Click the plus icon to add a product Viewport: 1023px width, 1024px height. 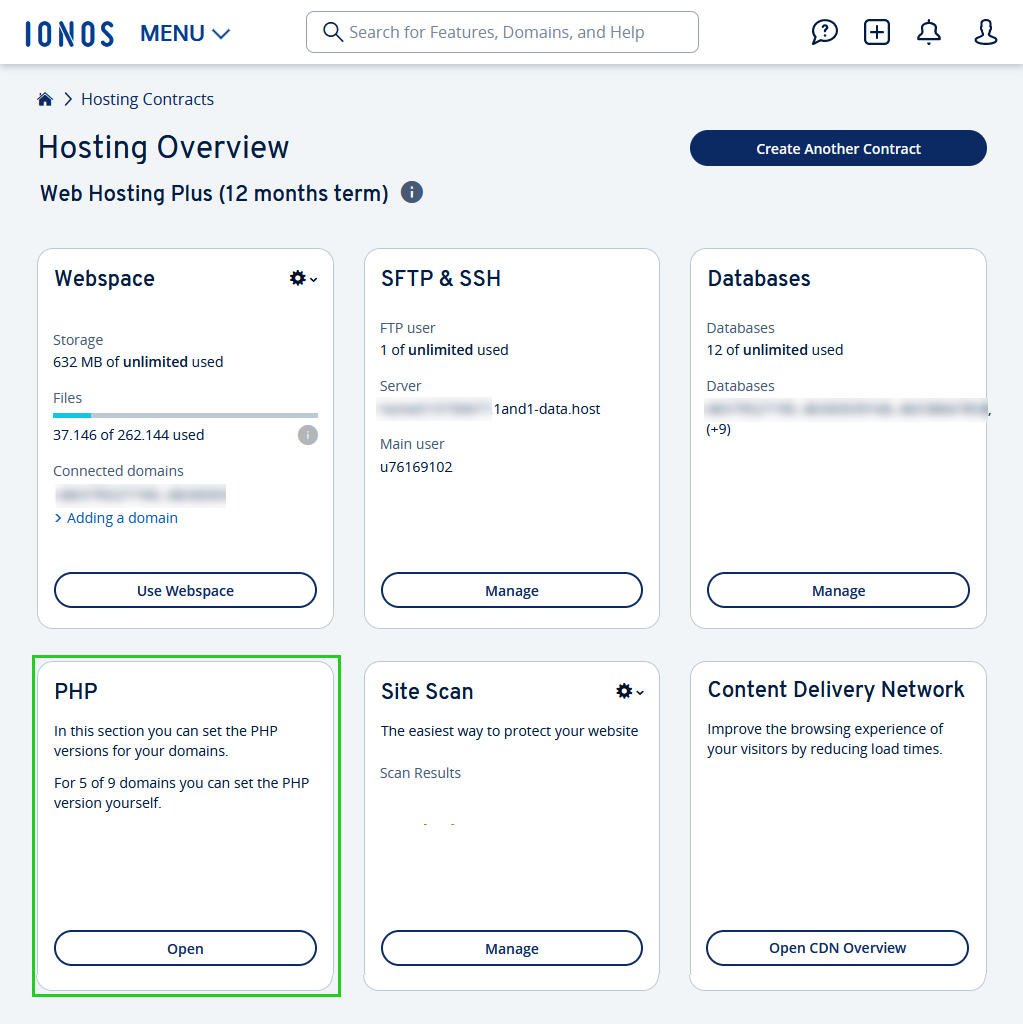[x=876, y=31]
